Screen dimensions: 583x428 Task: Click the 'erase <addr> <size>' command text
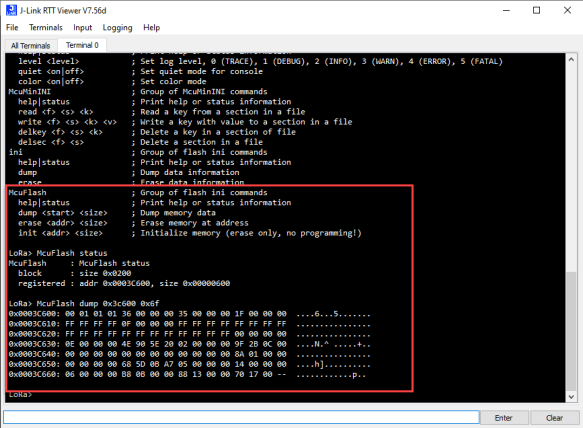pyautogui.click(x=62, y=223)
